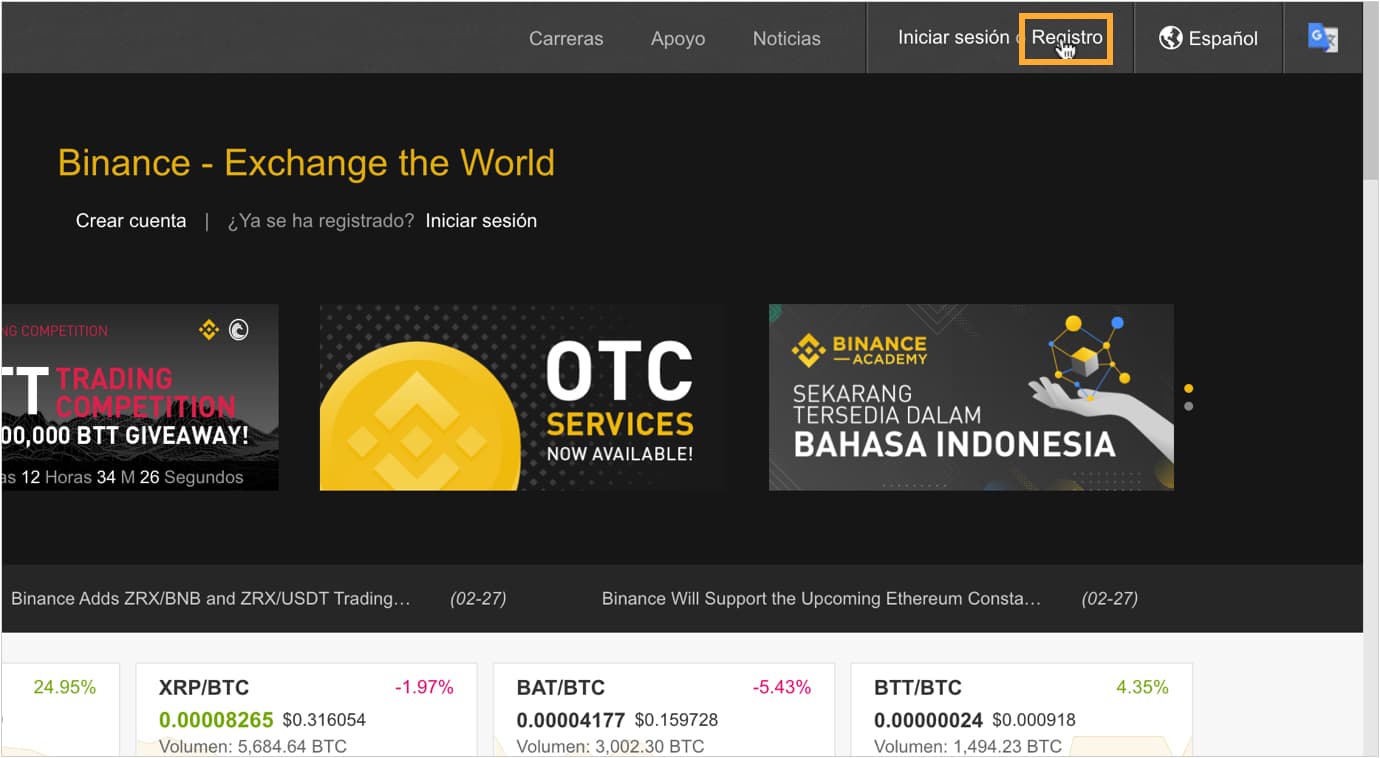Click the 4.35% change value
This screenshot has width=1380, height=758.
point(1142,688)
